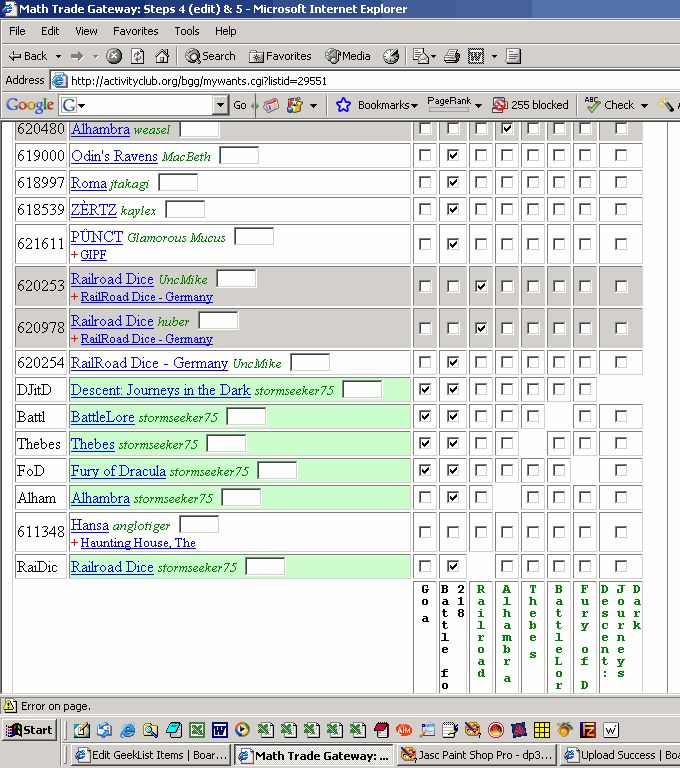Screen dimensions: 680x768
Task: Open the Tools menu
Action: coord(187,31)
